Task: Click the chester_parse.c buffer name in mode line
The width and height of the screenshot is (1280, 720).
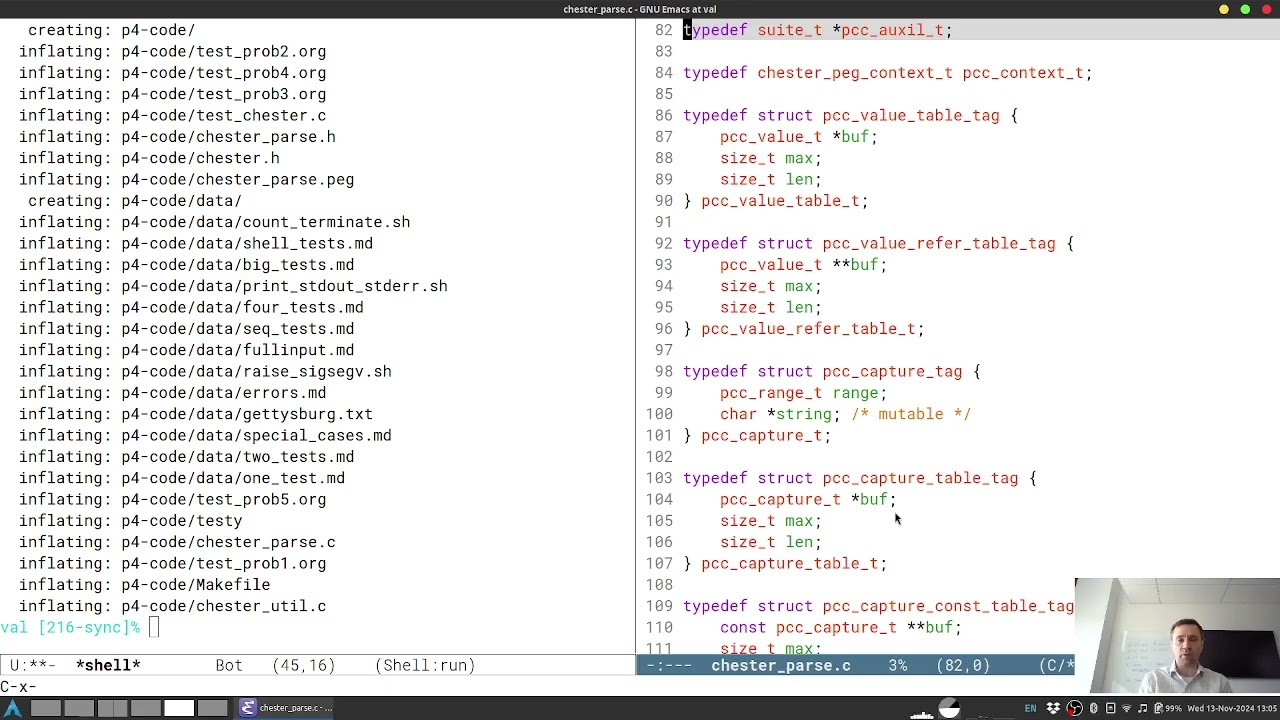Action: click(781, 665)
